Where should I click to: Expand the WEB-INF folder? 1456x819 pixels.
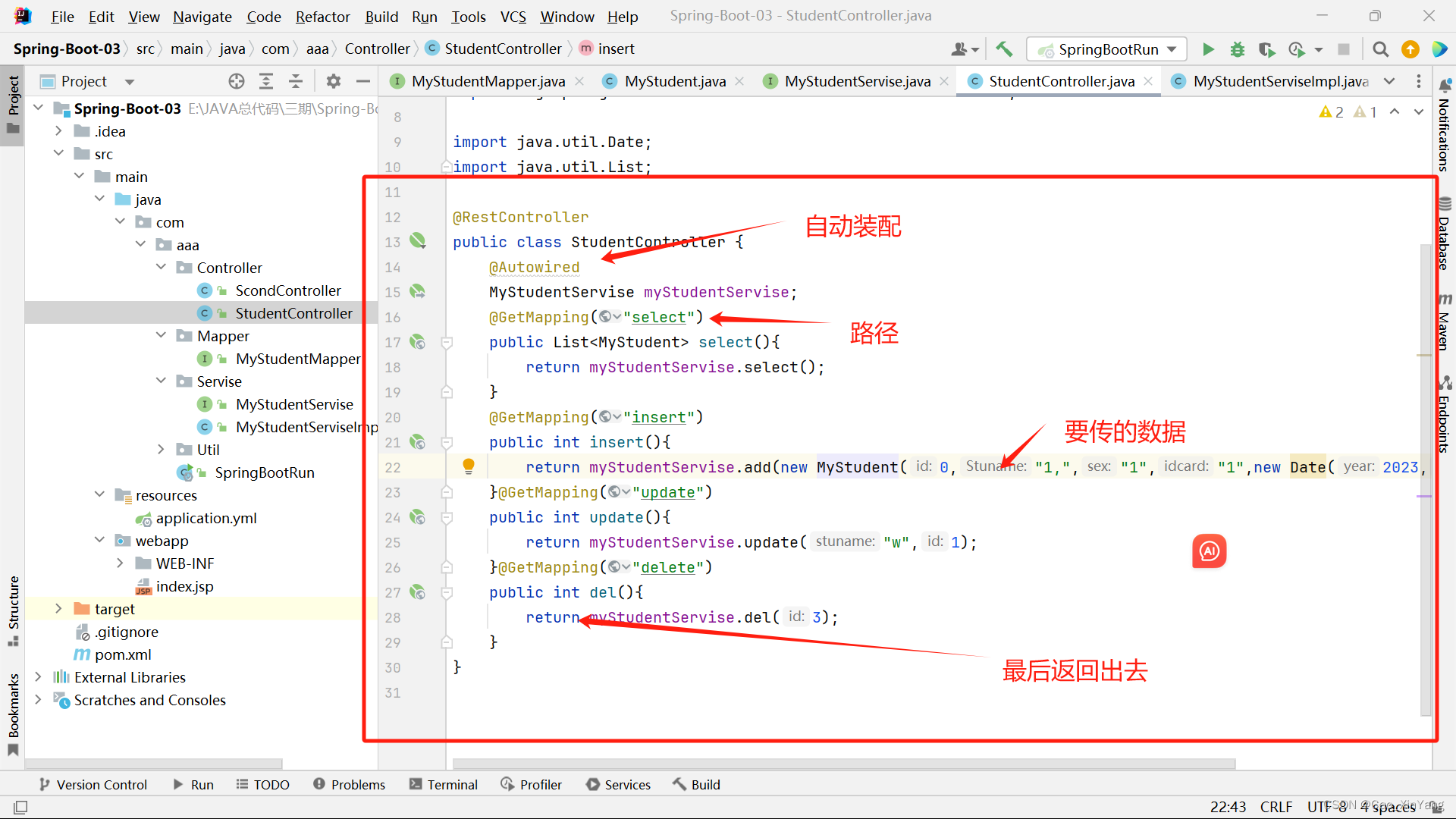120,563
